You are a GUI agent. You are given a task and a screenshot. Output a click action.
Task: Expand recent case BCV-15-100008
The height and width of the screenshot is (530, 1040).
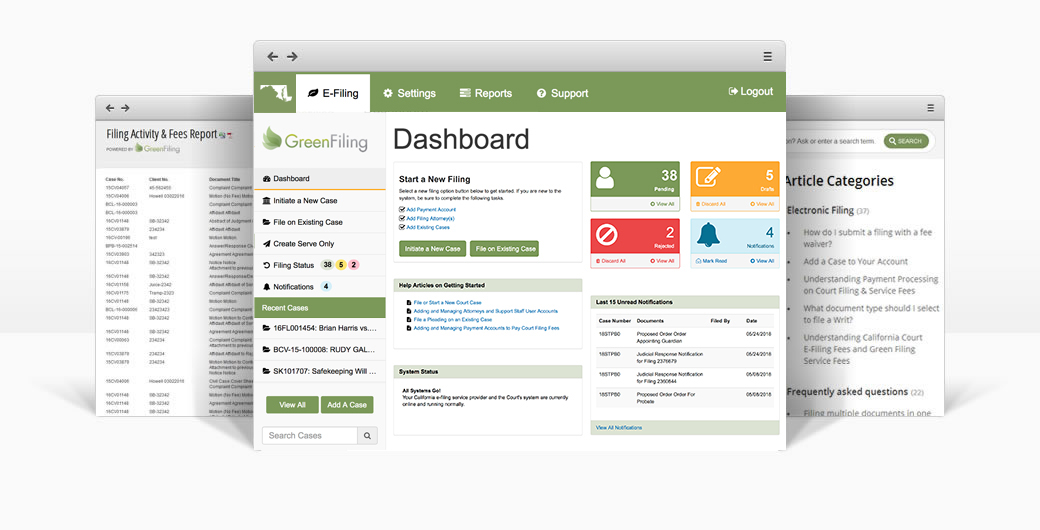319,349
